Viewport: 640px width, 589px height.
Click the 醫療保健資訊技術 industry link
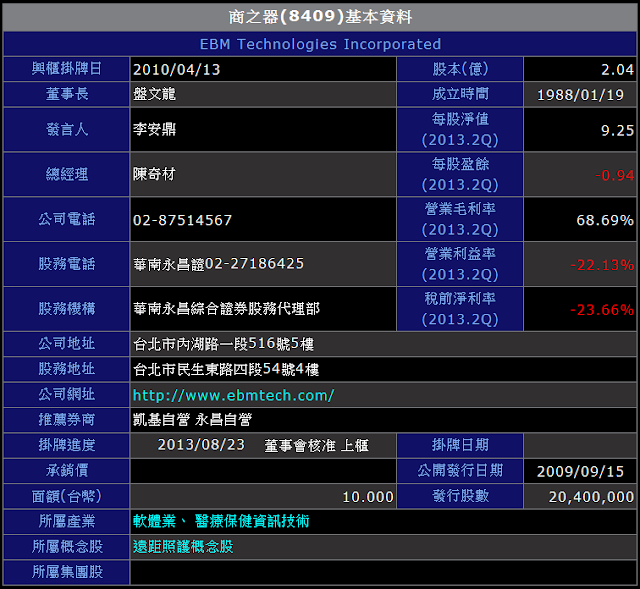(x=252, y=521)
